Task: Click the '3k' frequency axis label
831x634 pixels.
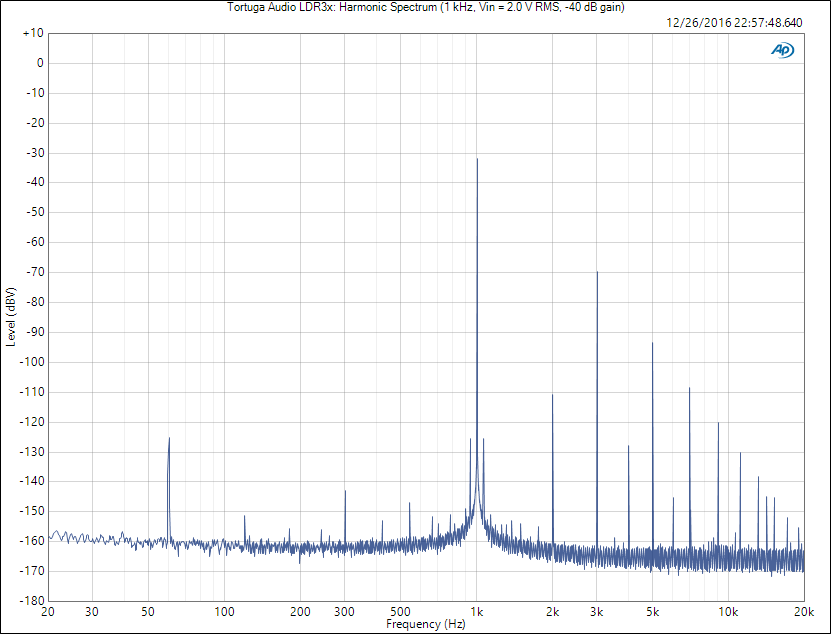Action: pyautogui.click(x=597, y=612)
